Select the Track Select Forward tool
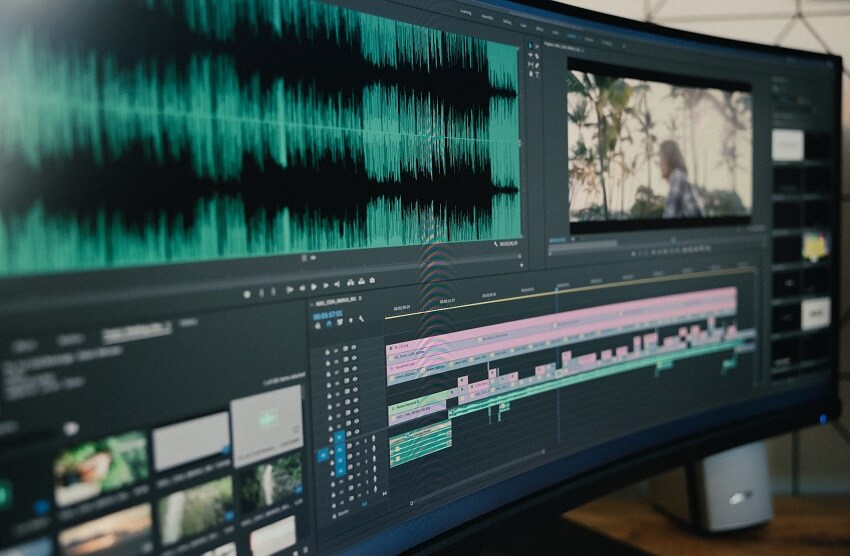 [537, 47]
